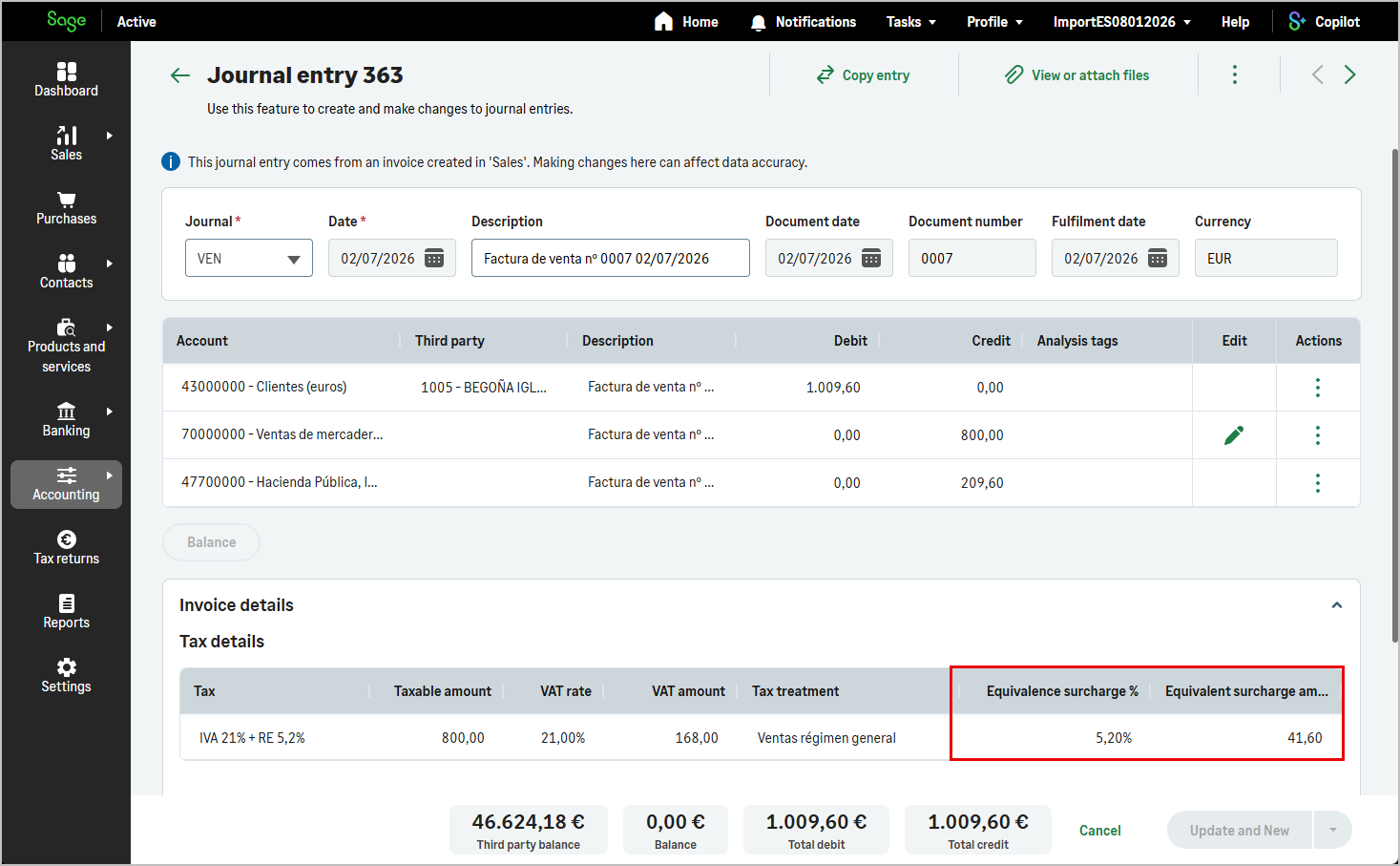This screenshot has width=1400, height=866.
Task: Open actions menu for Clientes (euros) row
Action: pyautogui.click(x=1318, y=388)
